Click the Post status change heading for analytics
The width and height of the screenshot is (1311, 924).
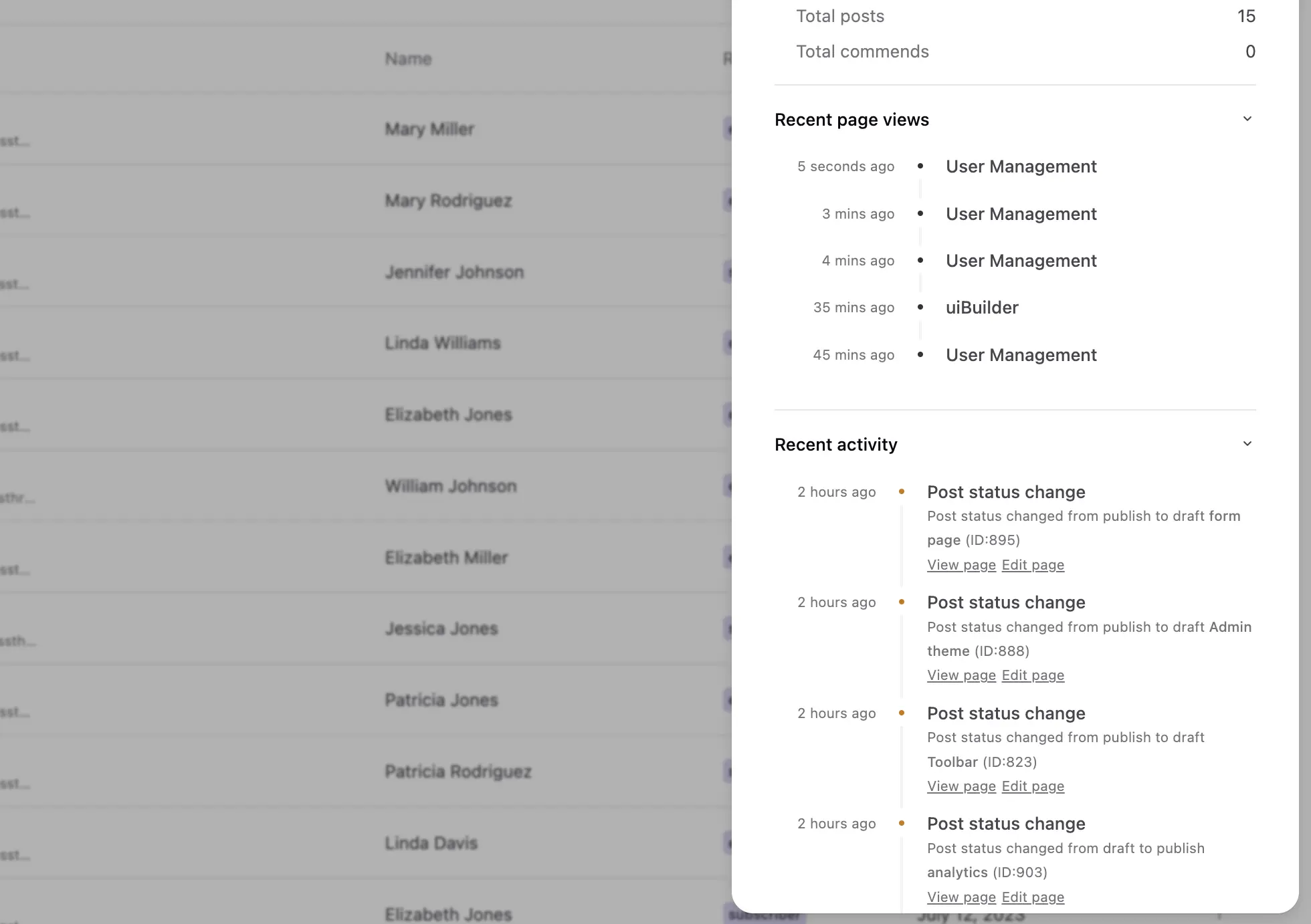tap(1006, 823)
